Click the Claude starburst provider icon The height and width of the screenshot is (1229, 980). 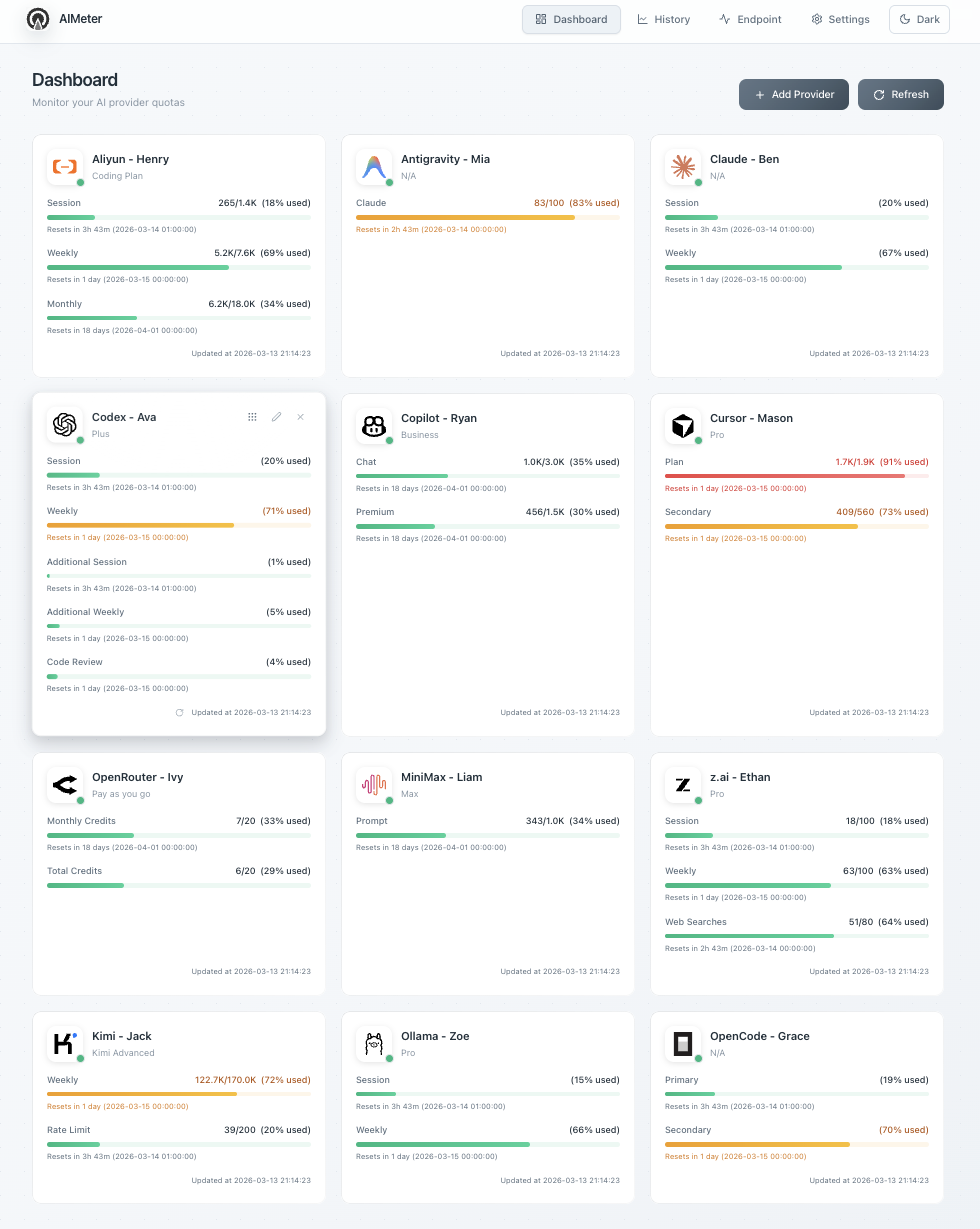point(683,167)
